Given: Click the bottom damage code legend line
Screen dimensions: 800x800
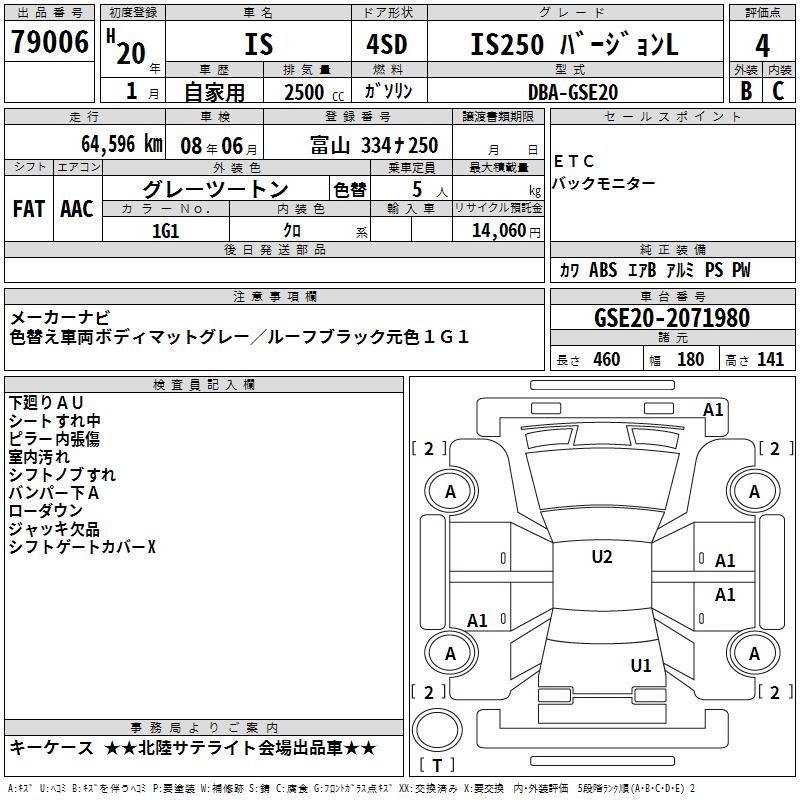Looking at the screenshot, I should coord(352,789).
